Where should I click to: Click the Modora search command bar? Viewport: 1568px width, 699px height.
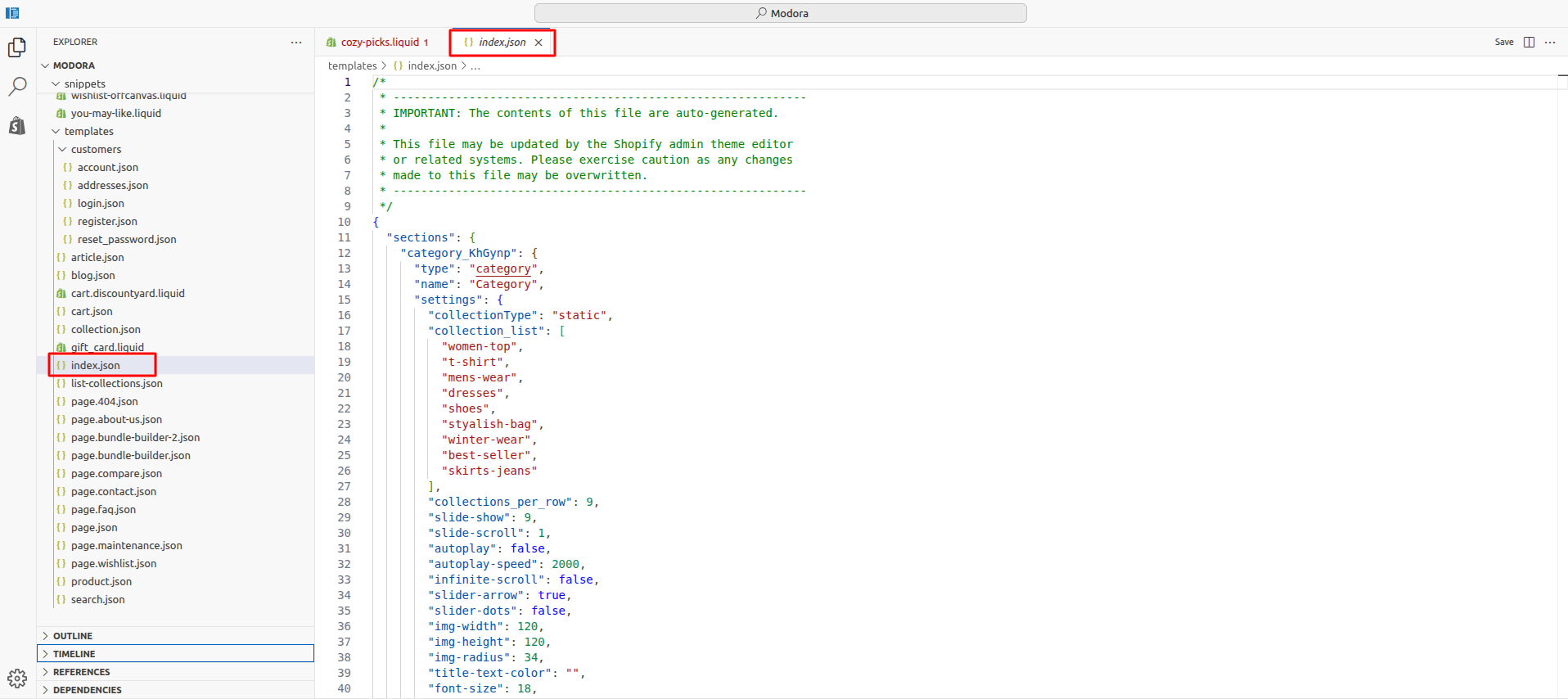tap(780, 13)
